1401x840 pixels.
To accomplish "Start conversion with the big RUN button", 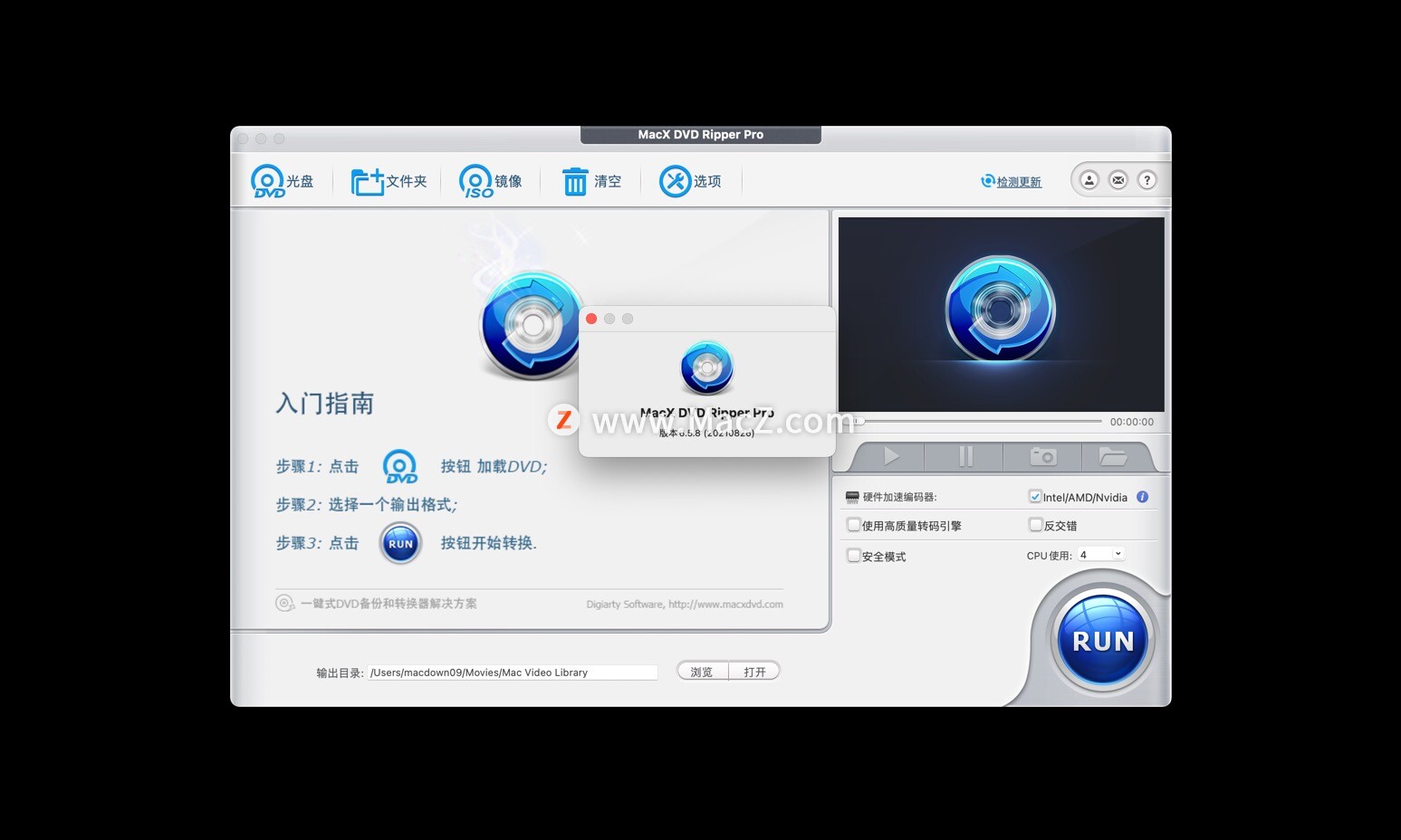I will click(1102, 641).
